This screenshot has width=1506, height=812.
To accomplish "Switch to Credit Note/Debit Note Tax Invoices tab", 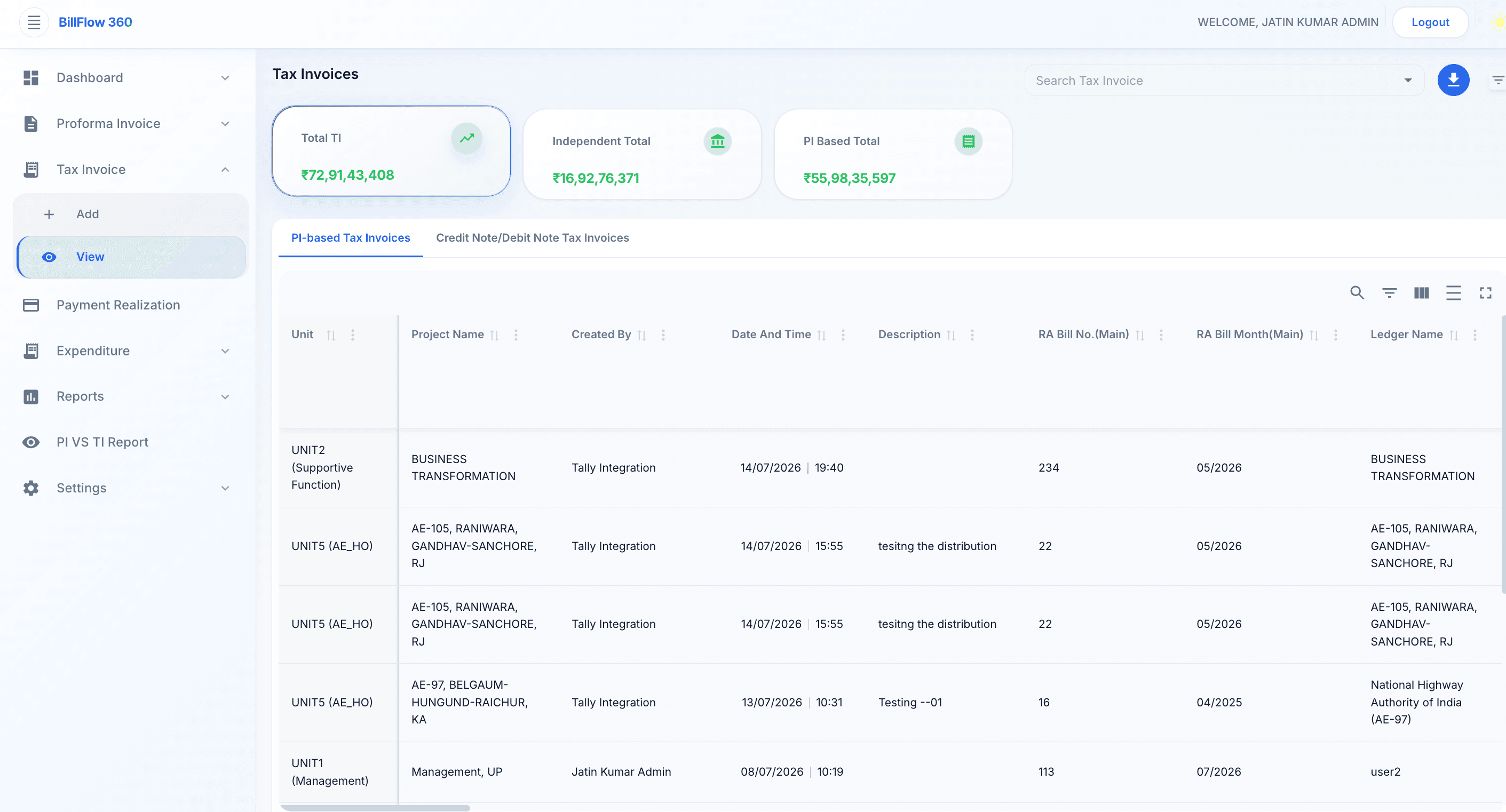I will pyautogui.click(x=532, y=238).
